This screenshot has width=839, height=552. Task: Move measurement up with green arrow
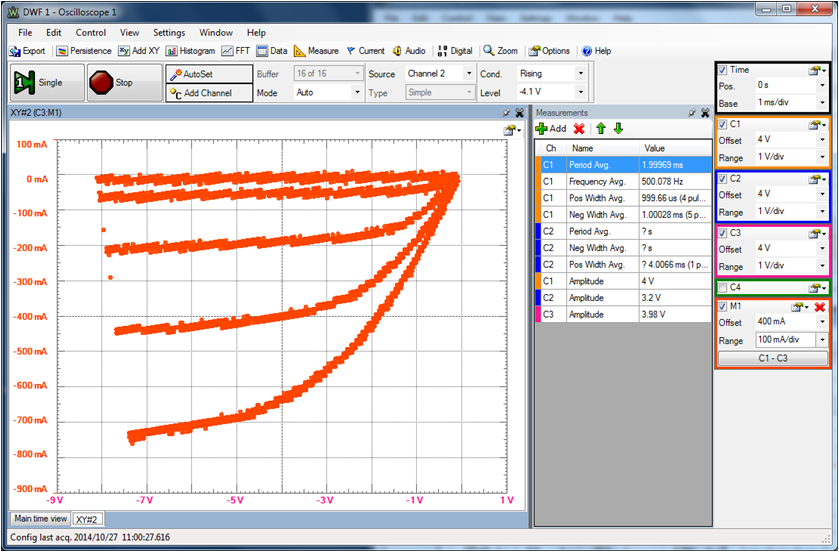600,128
